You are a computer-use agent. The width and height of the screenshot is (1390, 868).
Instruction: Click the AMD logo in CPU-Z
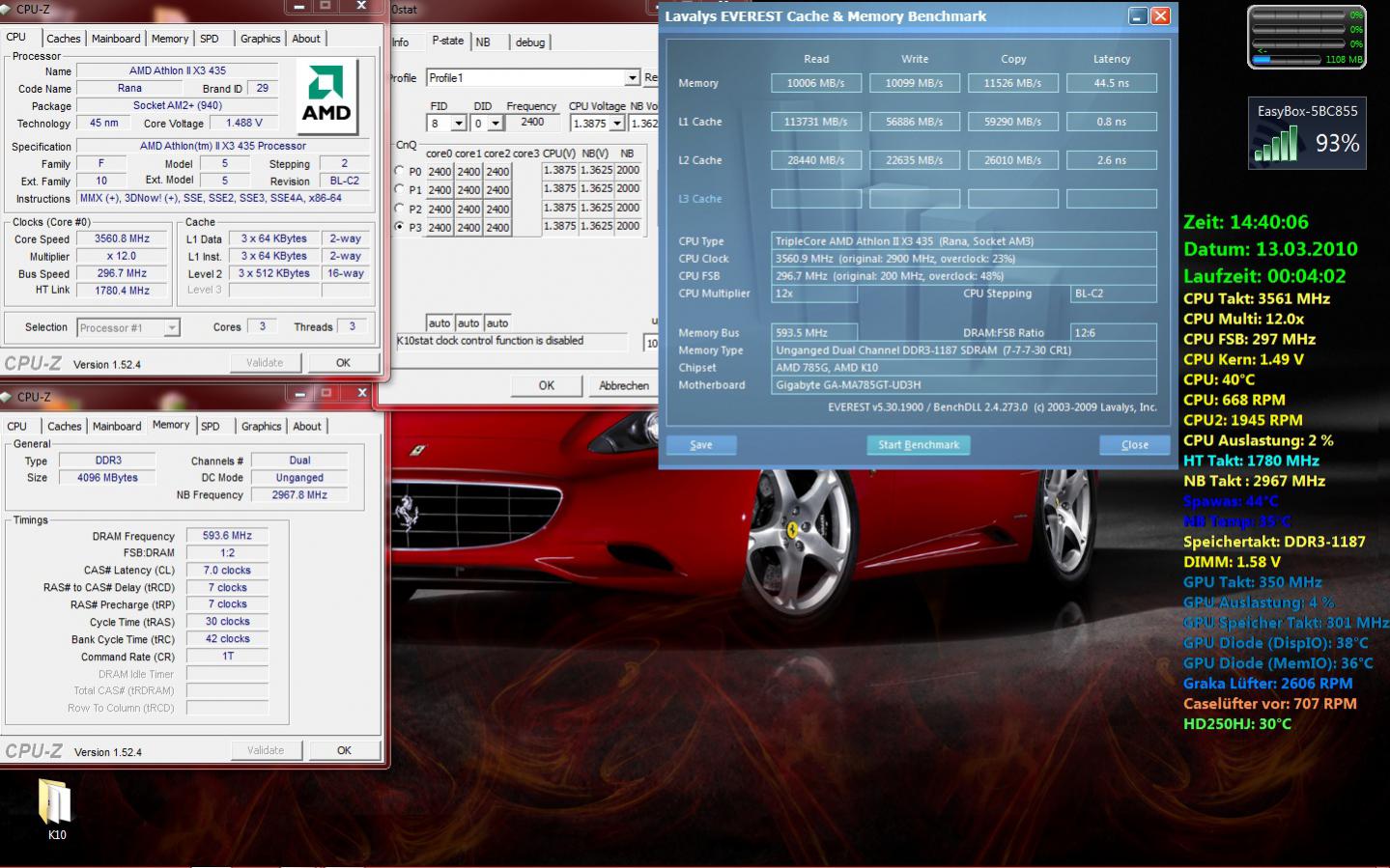326,96
